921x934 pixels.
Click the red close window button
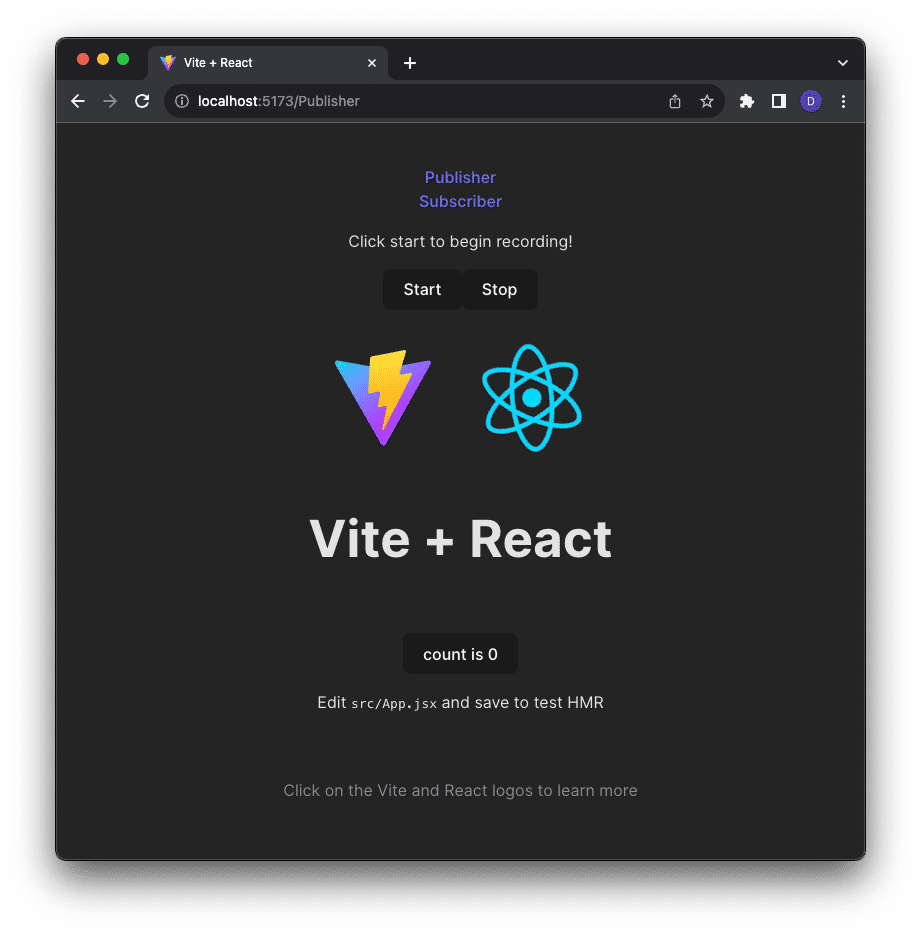coord(83,59)
